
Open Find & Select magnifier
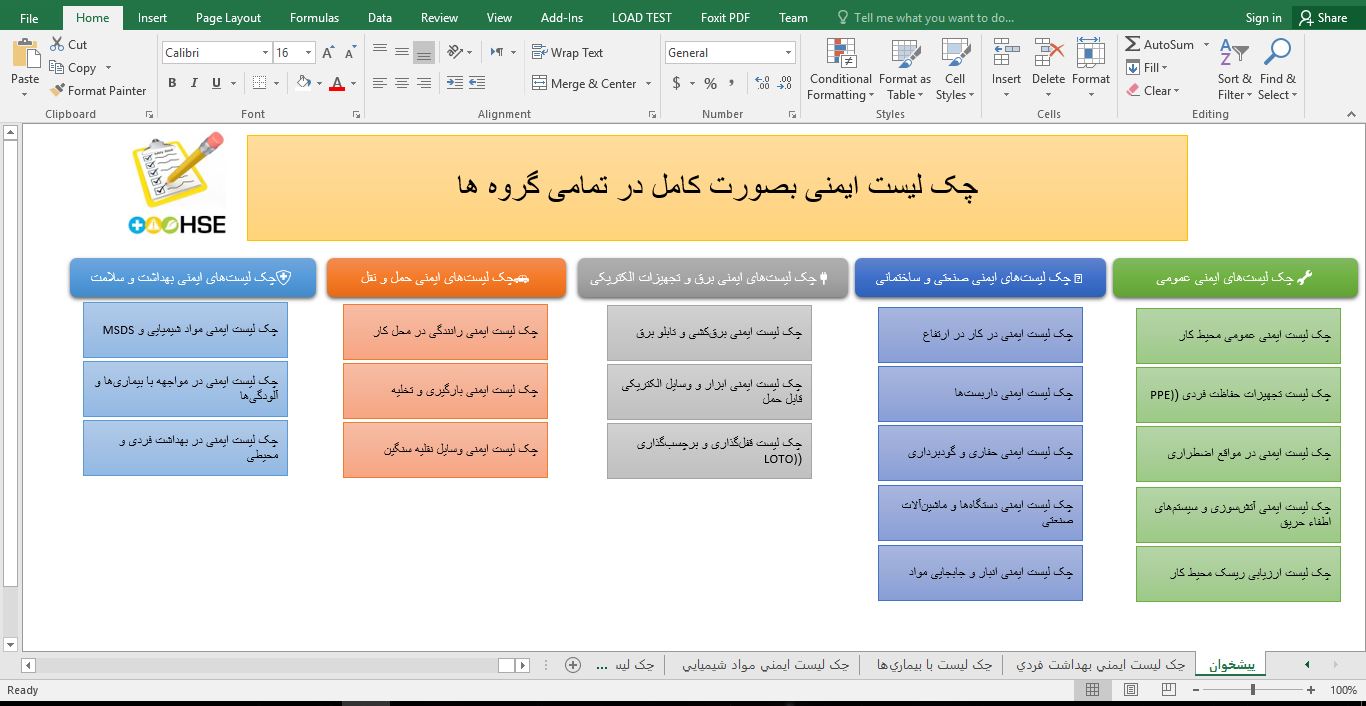click(1278, 70)
